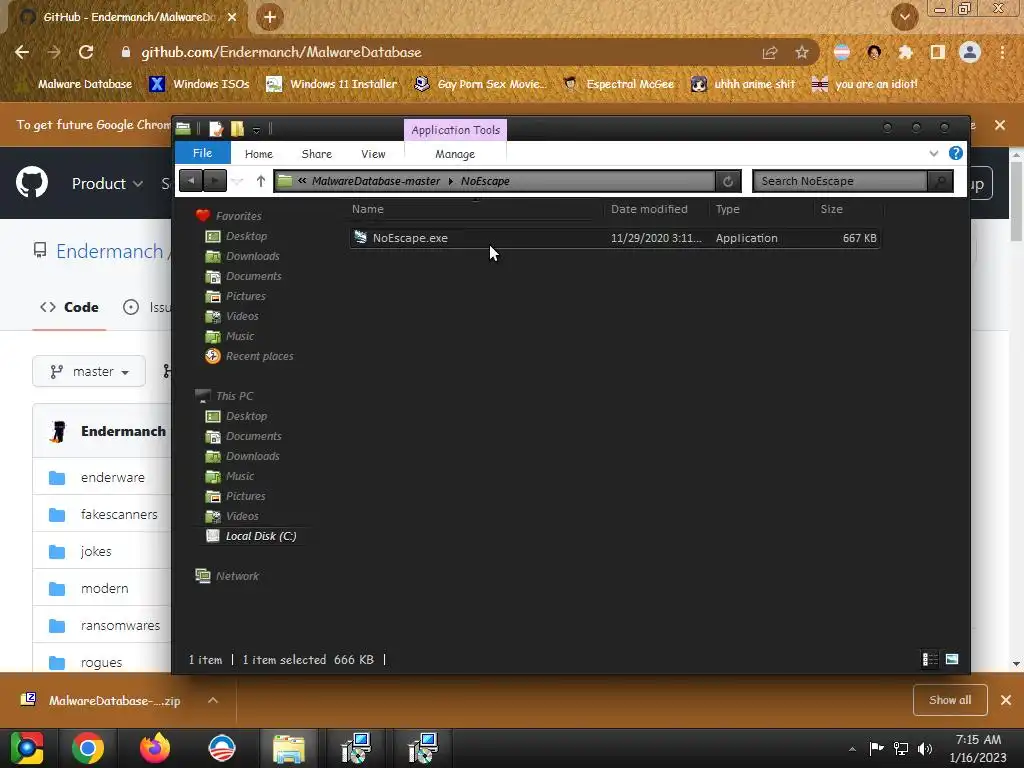Open File Explorer from the taskbar

288,748
